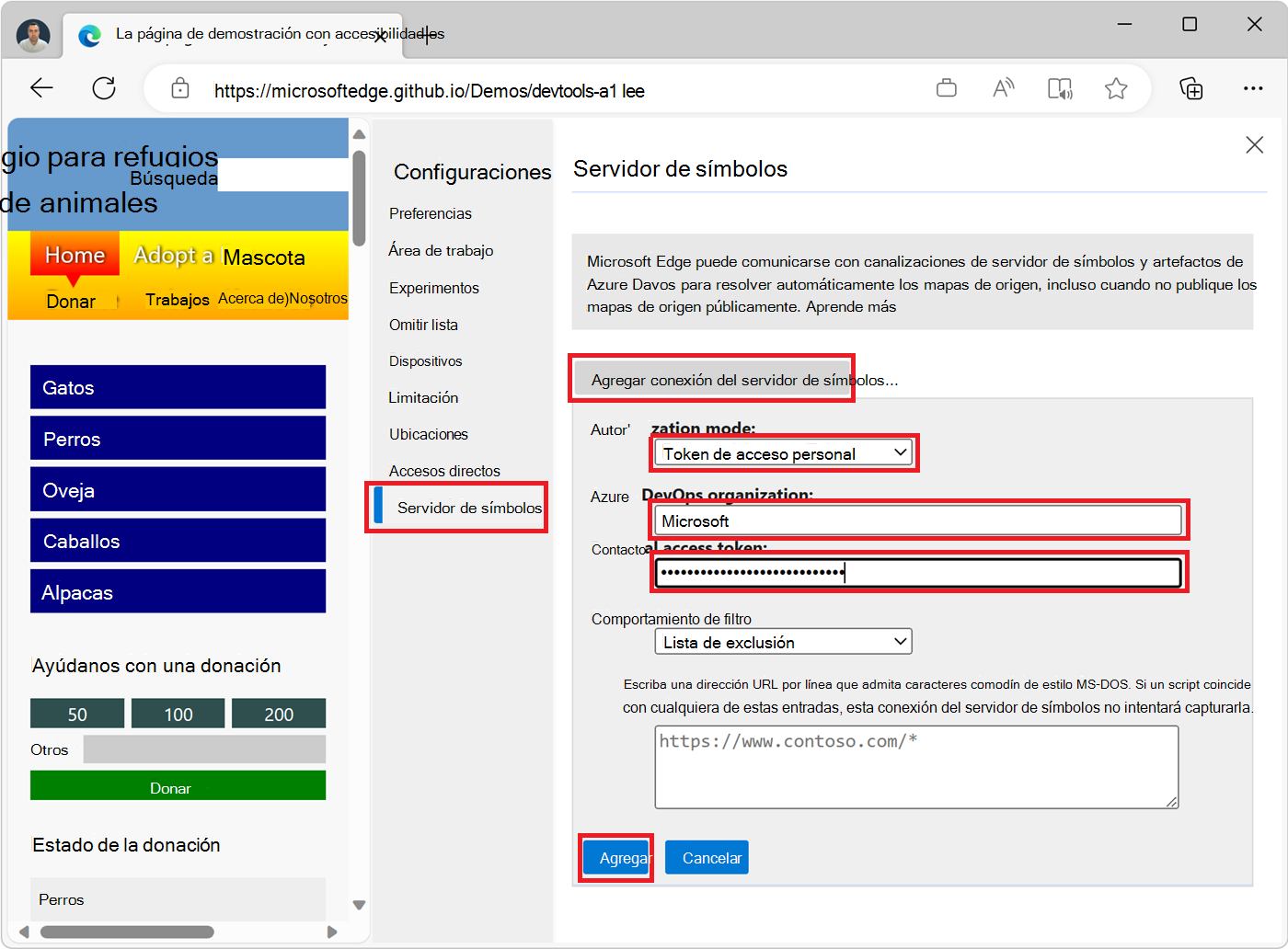Click the horizontal scrollbar right arrow
Screen dimensions: 1288x949
pyautogui.click(x=332, y=932)
